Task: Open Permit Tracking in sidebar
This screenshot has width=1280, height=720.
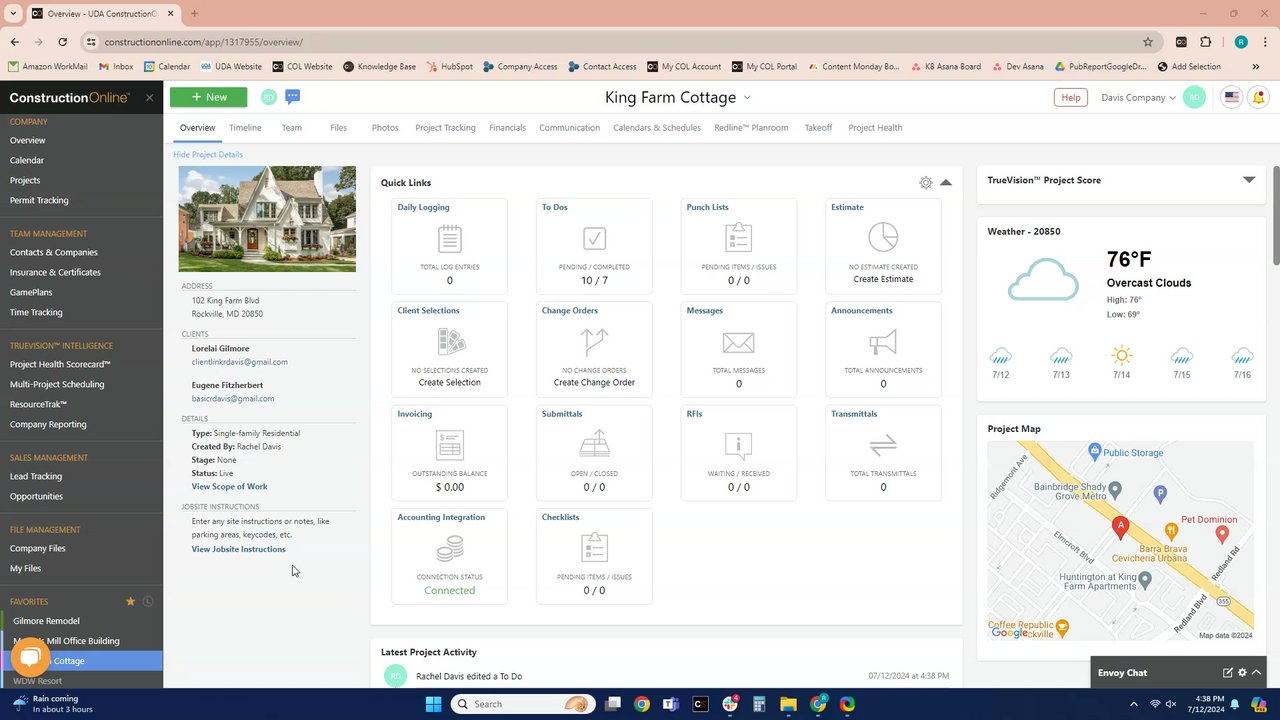Action: pyautogui.click(x=39, y=200)
